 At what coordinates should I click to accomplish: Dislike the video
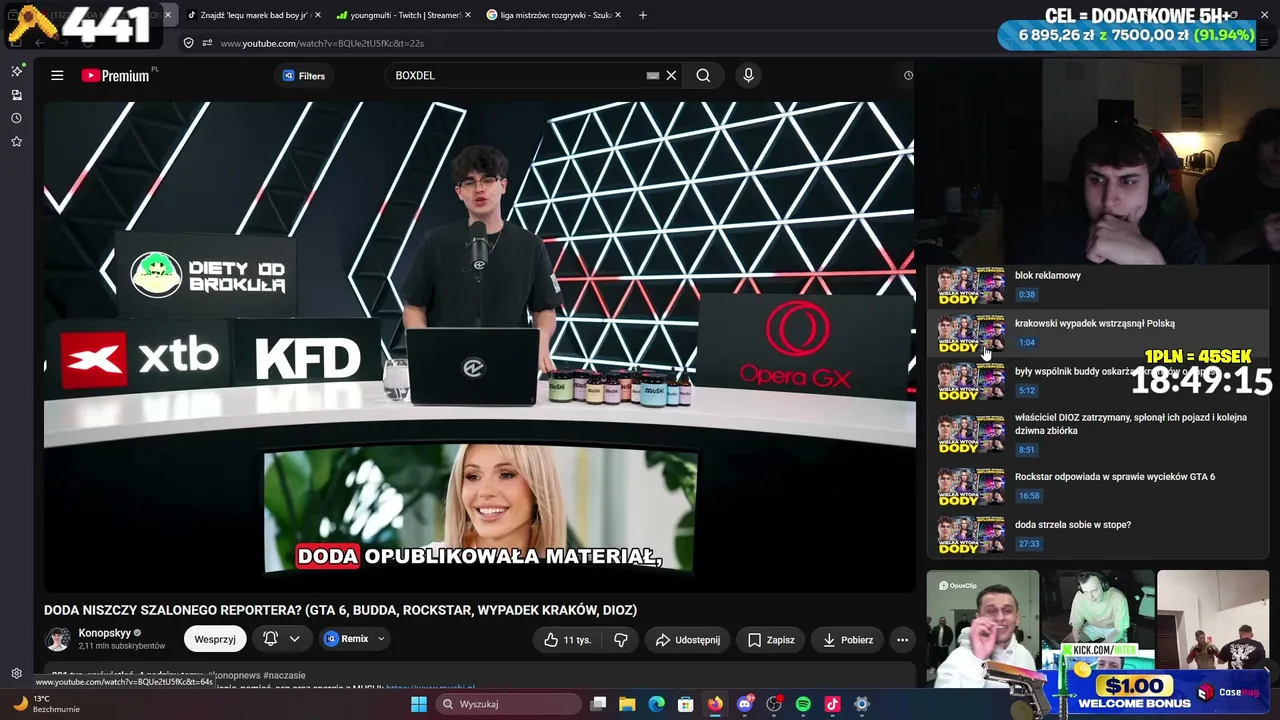click(621, 640)
